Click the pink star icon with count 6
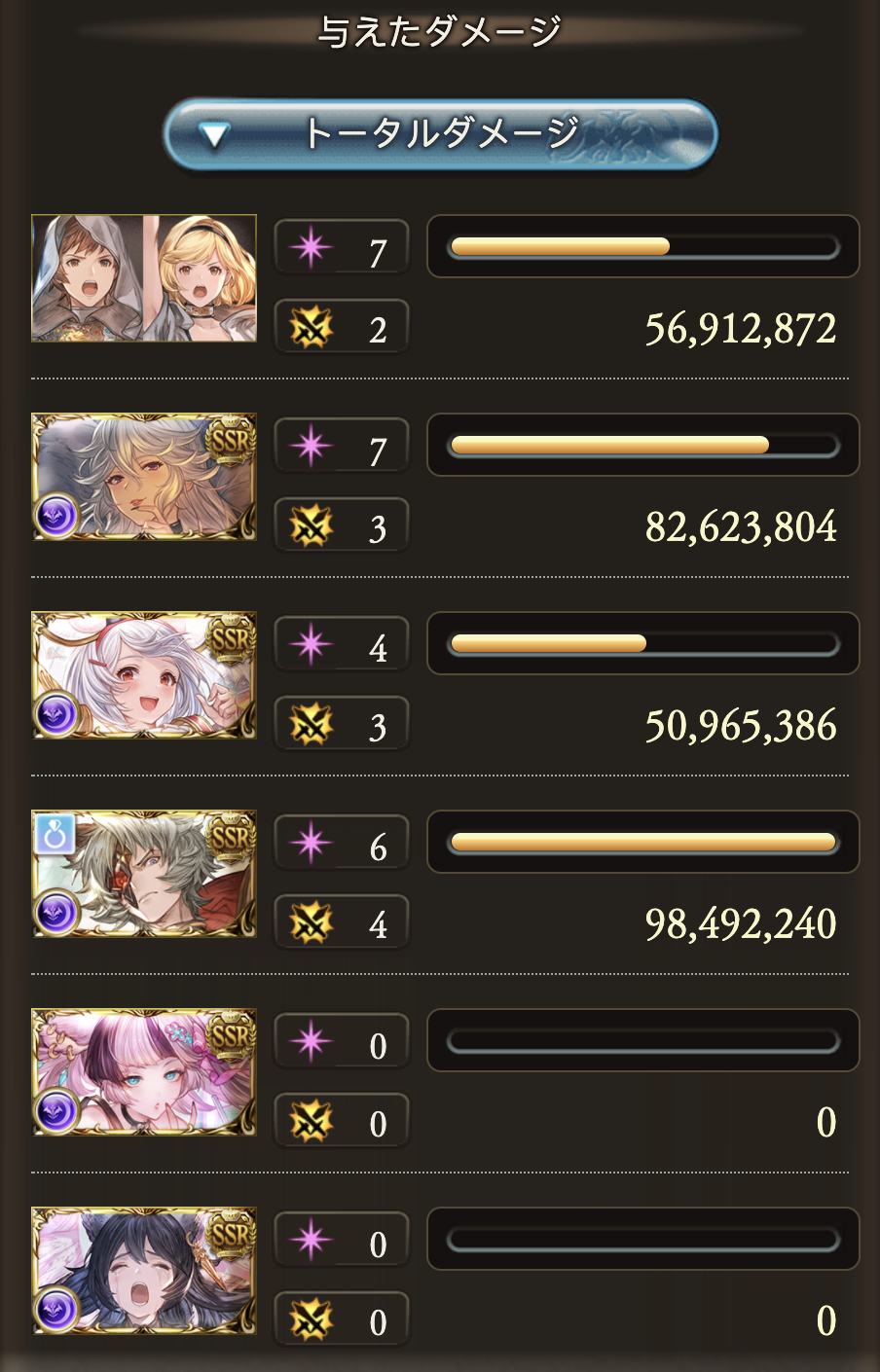 pyautogui.click(x=312, y=843)
